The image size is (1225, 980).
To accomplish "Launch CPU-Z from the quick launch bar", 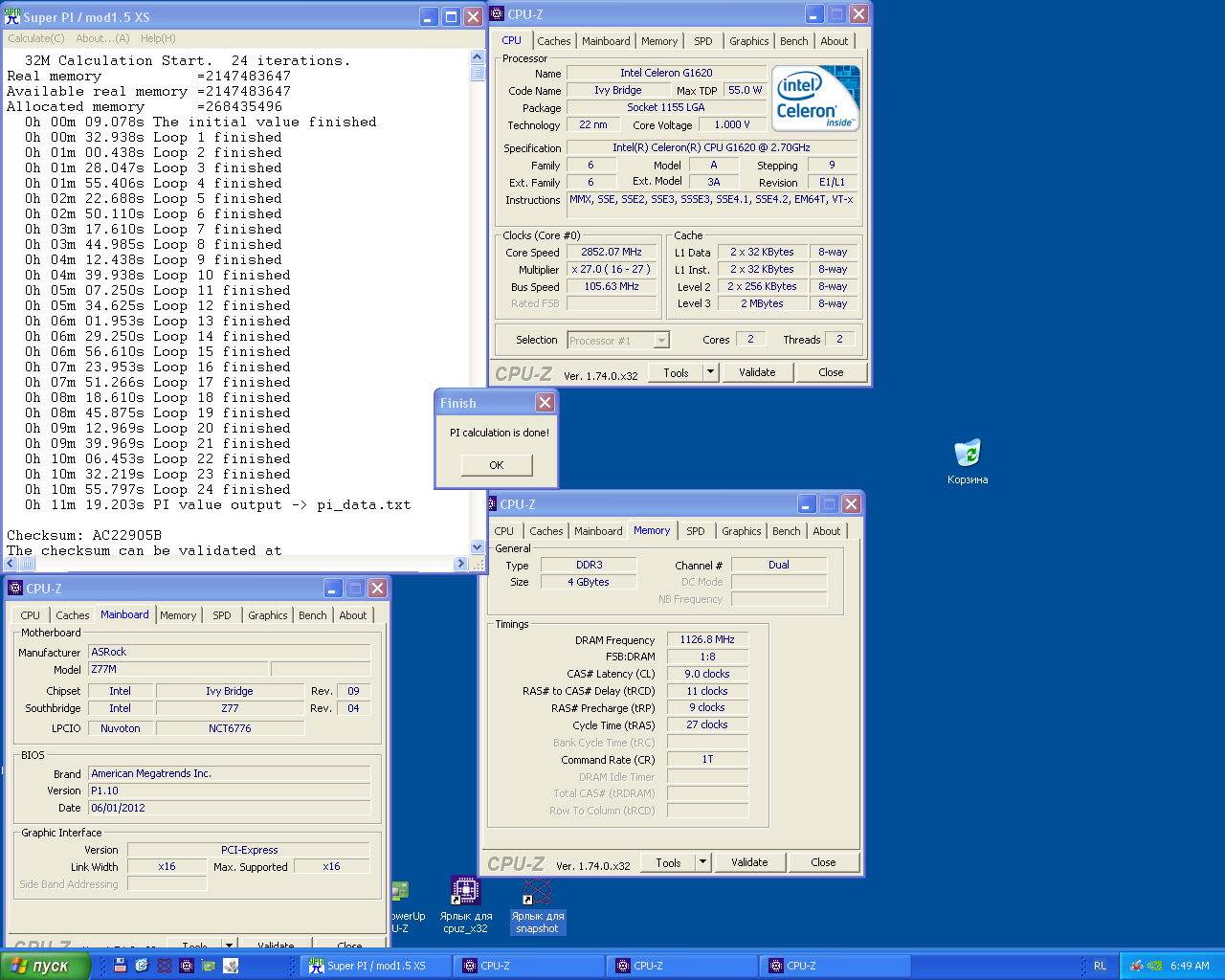I will (187, 966).
